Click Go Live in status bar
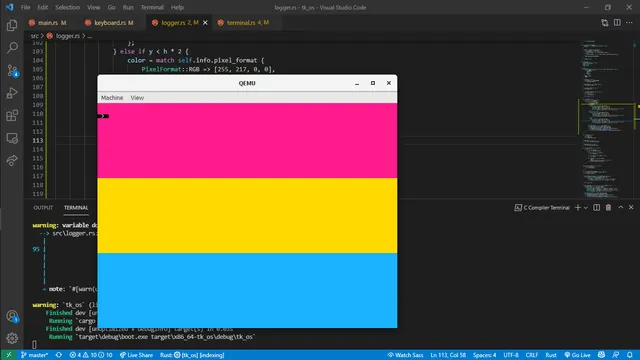Screen dimensions: 640x360 (578, 355)
